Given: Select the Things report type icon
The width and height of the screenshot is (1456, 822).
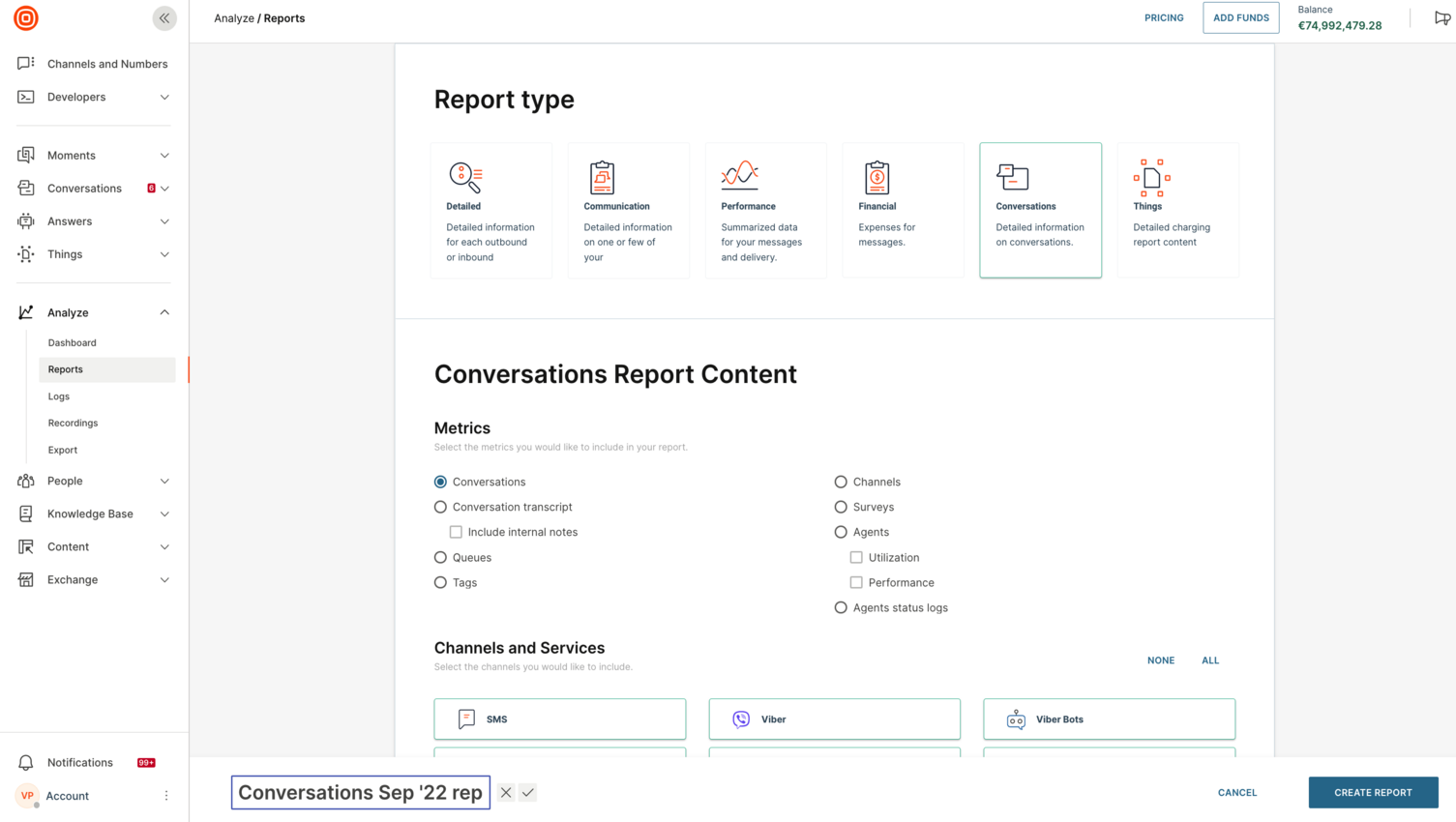Looking at the screenshot, I should tap(1151, 174).
